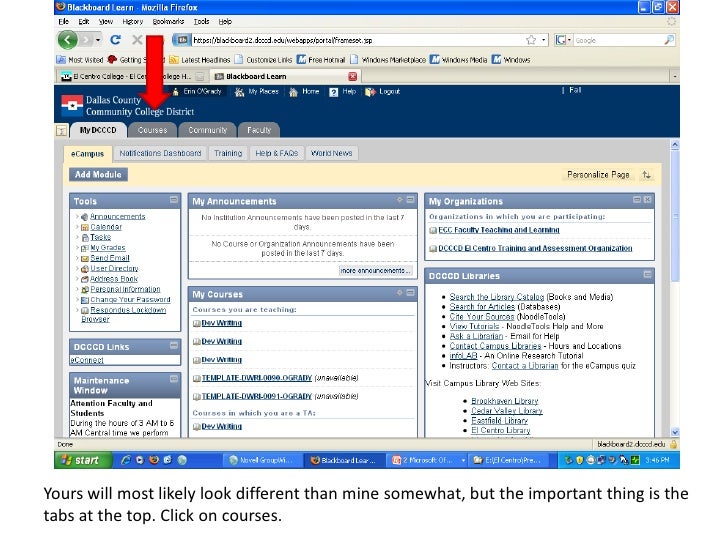Open the Faculty tab
The image size is (728, 546).
pyautogui.click(x=259, y=130)
